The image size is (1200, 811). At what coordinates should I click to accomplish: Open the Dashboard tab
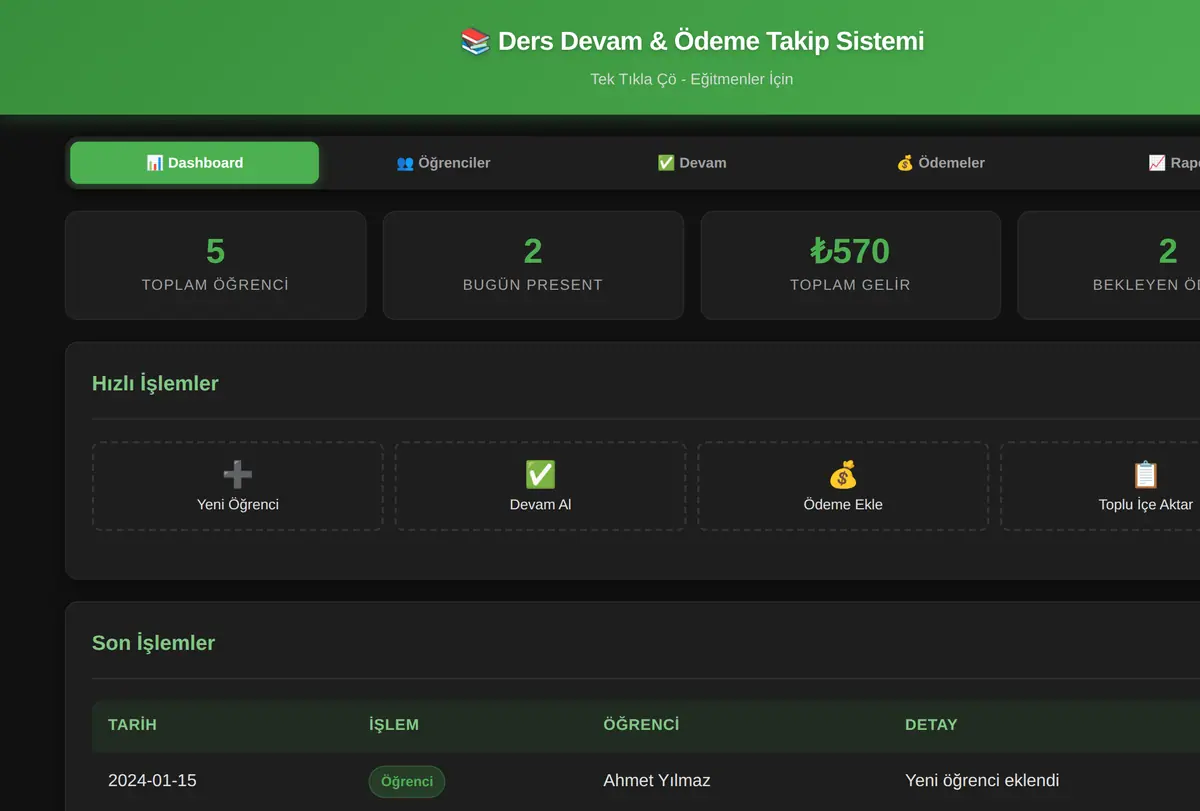click(194, 163)
